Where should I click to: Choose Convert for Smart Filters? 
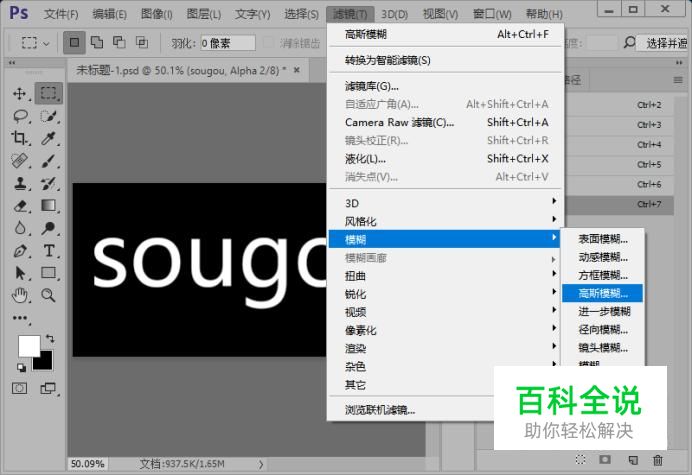(446, 60)
